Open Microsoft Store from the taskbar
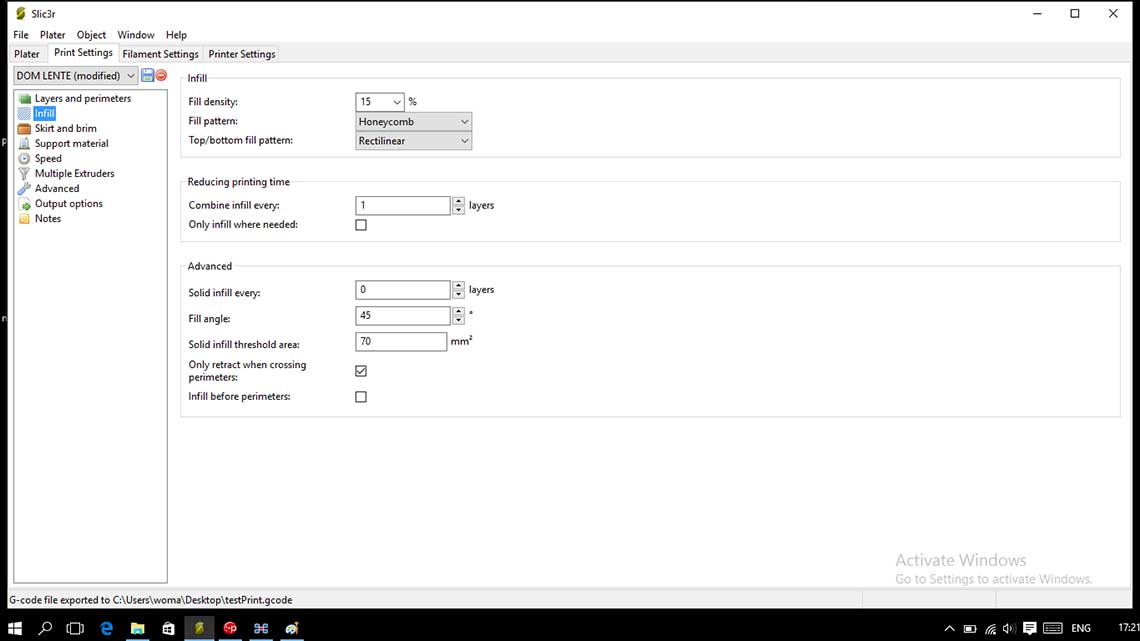The height and width of the screenshot is (641, 1140). (x=168, y=628)
